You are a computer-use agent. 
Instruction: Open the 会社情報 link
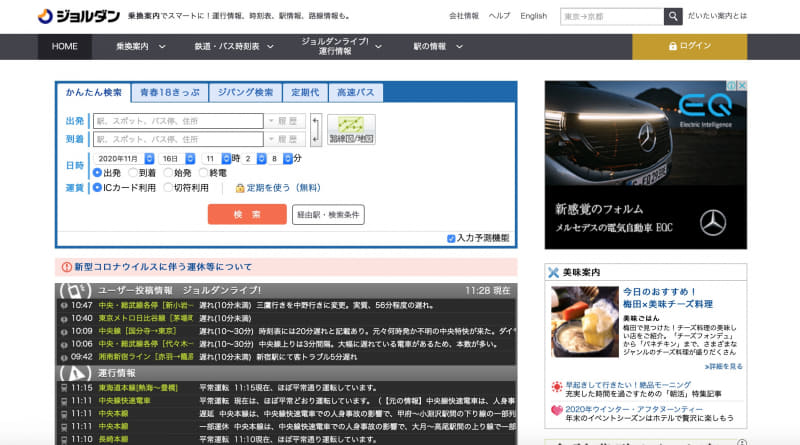click(464, 16)
